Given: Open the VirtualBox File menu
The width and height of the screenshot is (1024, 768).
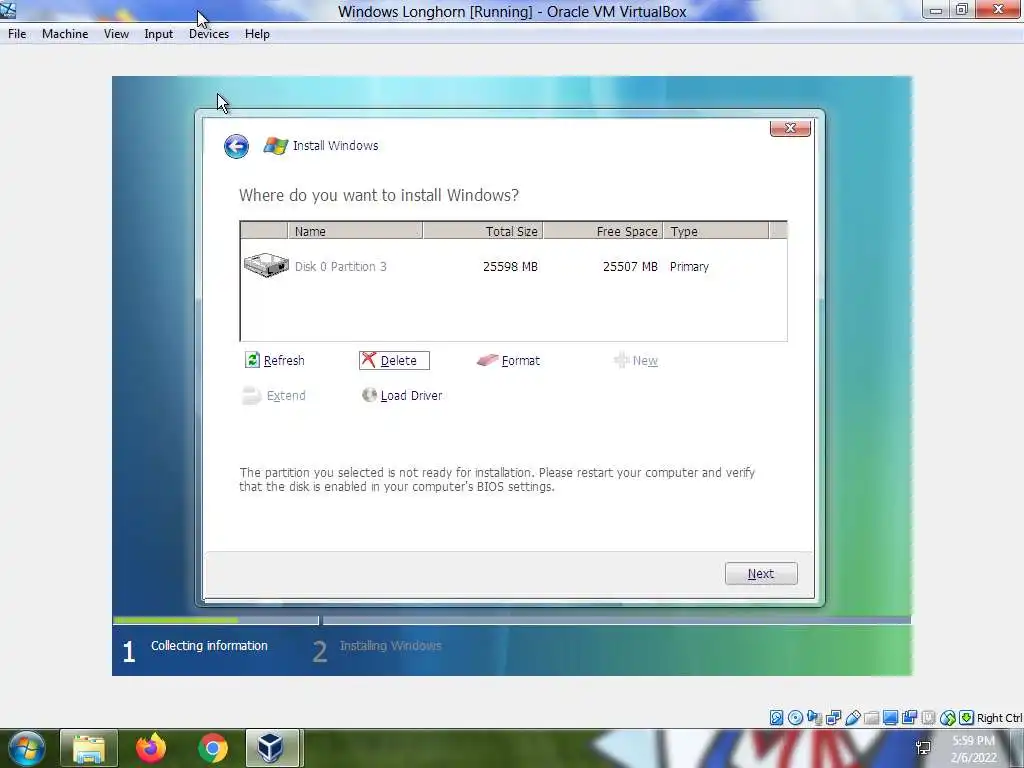Looking at the screenshot, I should tap(17, 34).
